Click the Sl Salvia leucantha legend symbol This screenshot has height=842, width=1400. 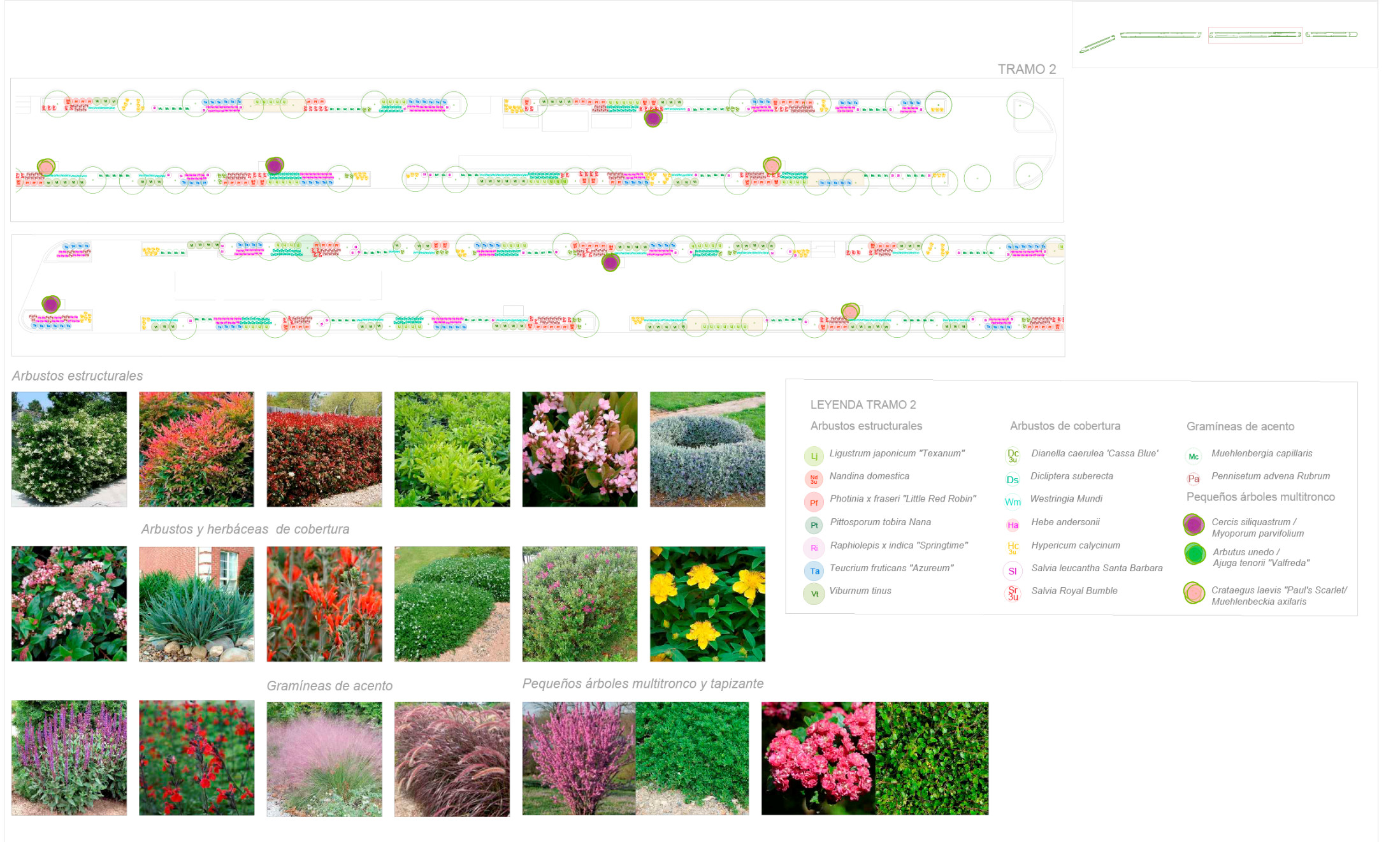(x=1013, y=570)
